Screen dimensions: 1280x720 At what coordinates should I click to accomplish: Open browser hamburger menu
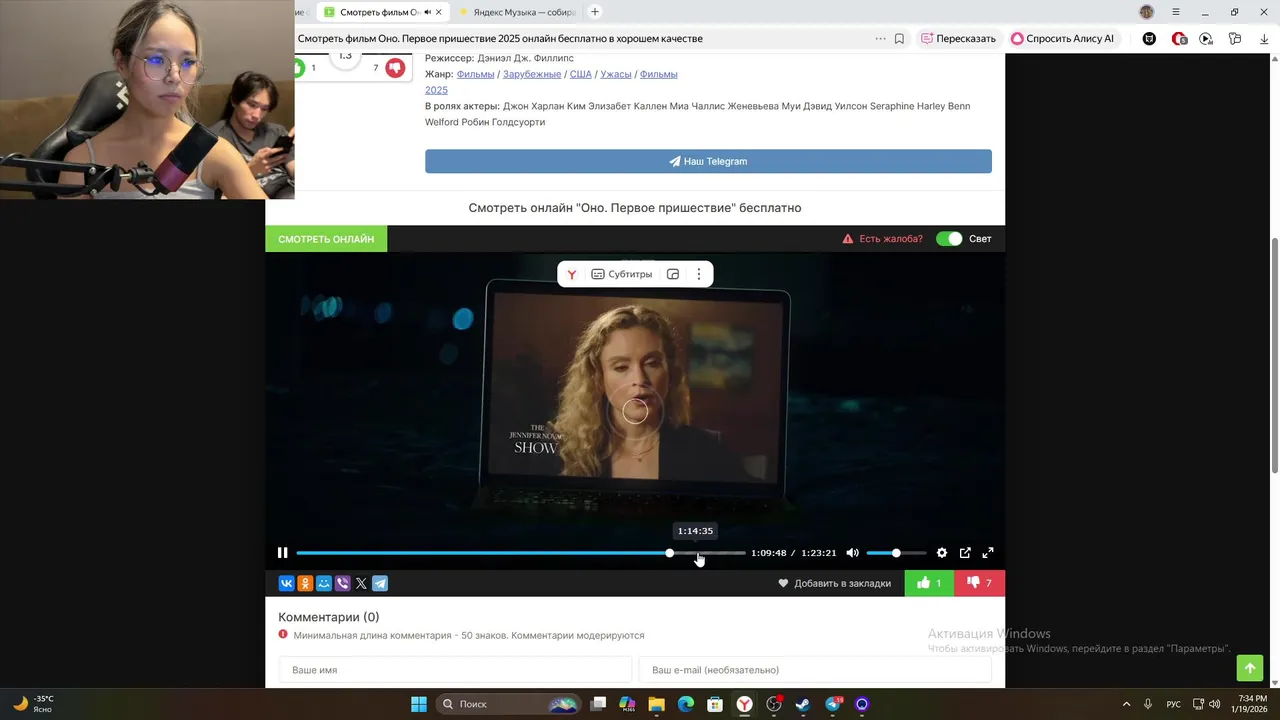coord(1176,12)
